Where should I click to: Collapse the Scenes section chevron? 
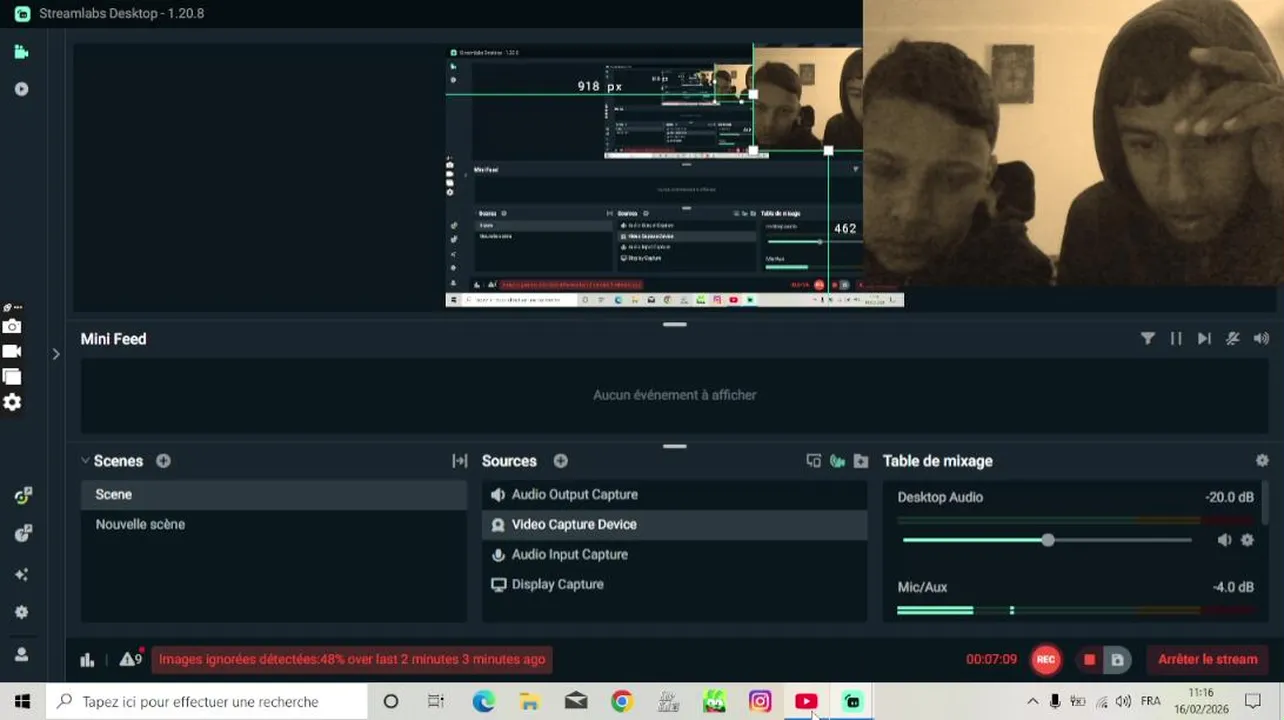tap(85, 461)
